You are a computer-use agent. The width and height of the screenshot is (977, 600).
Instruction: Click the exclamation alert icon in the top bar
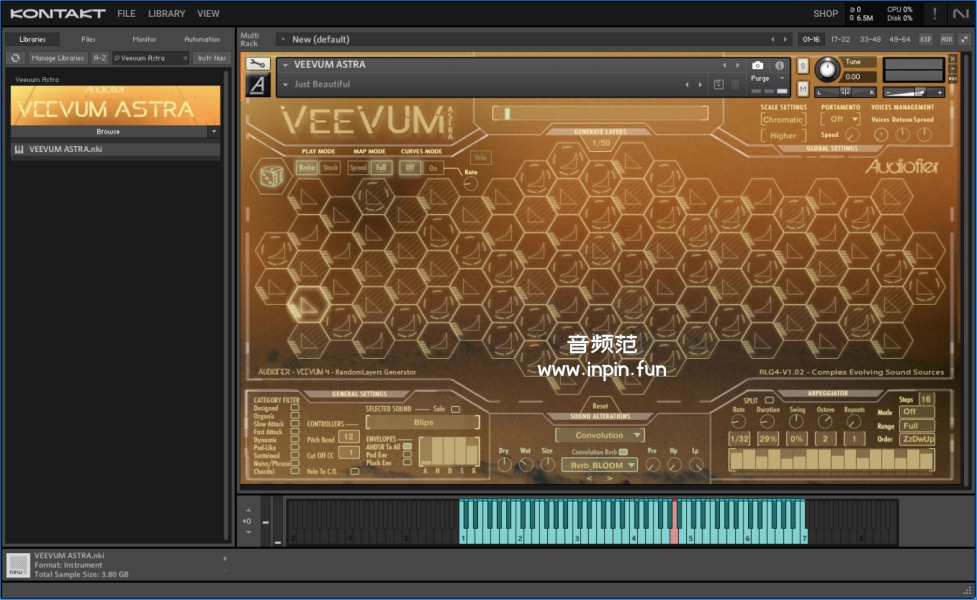click(935, 14)
